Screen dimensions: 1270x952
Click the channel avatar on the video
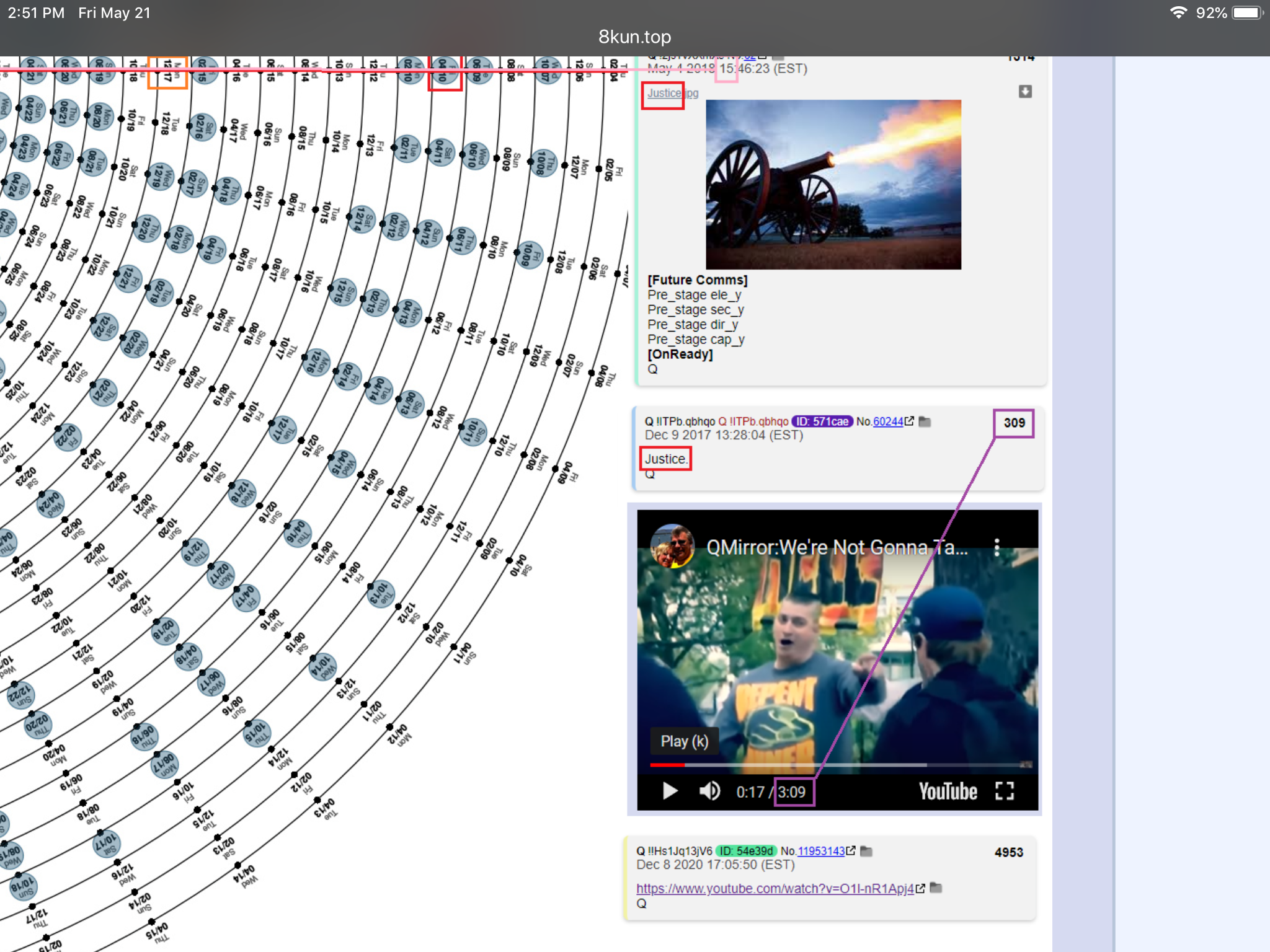(672, 546)
